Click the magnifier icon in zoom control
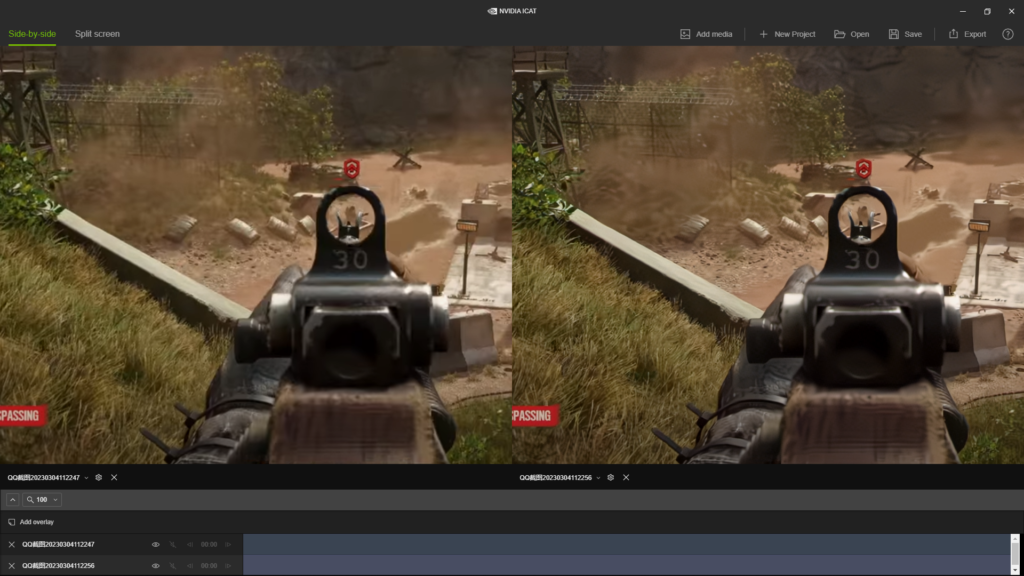The image size is (1024, 576). (x=30, y=500)
